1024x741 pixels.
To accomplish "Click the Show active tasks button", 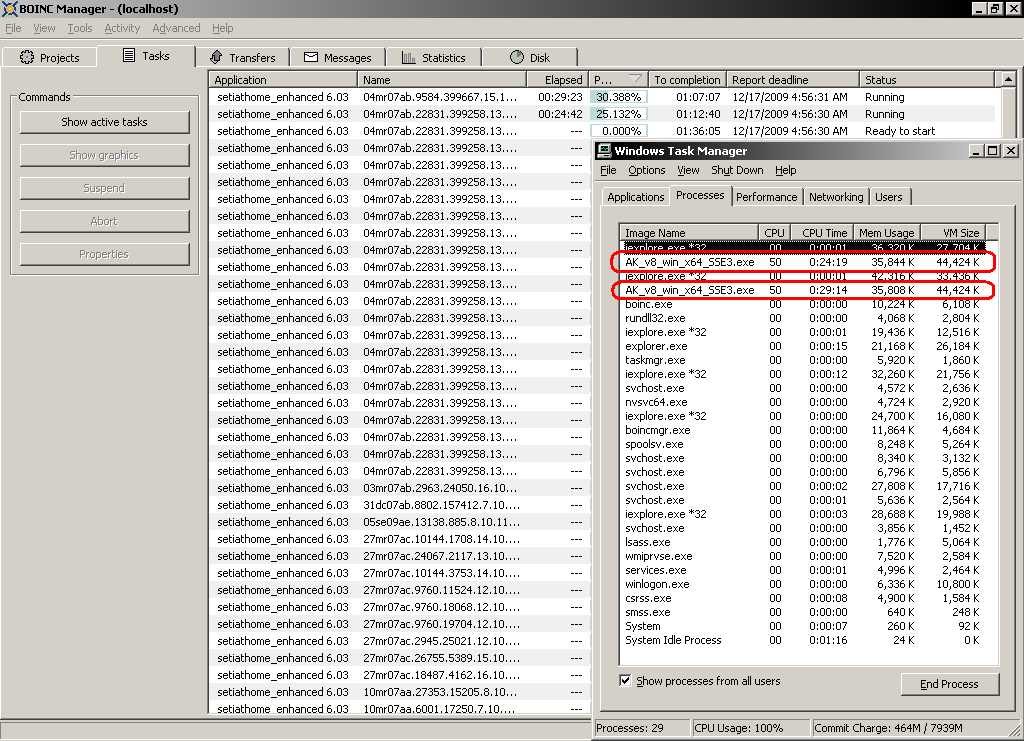I will 104,122.
